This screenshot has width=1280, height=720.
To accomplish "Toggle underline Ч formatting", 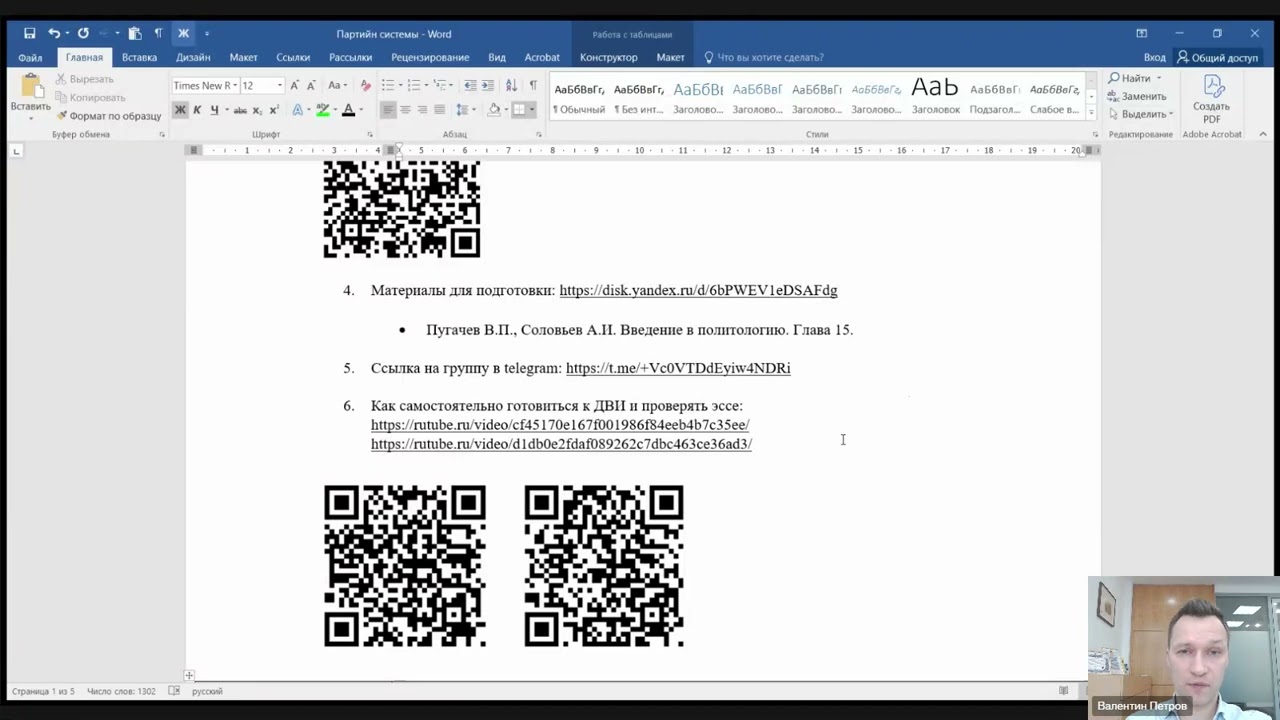I will [x=214, y=110].
